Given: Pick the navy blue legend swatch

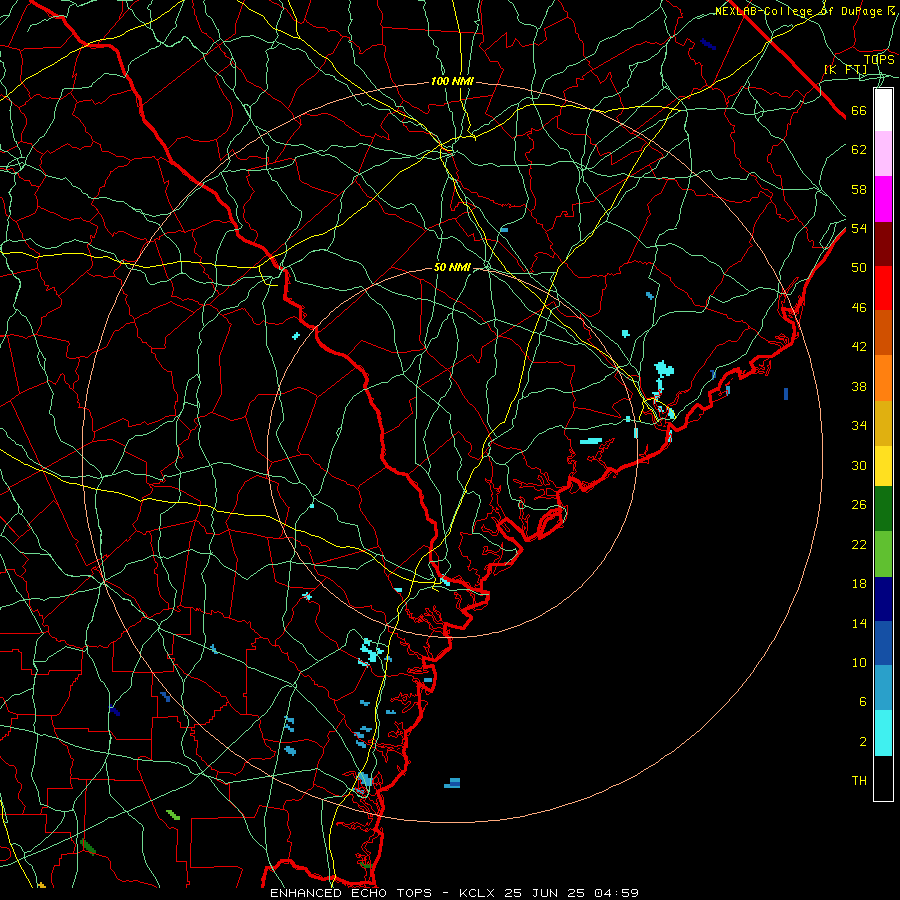Looking at the screenshot, I should [x=883, y=599].
